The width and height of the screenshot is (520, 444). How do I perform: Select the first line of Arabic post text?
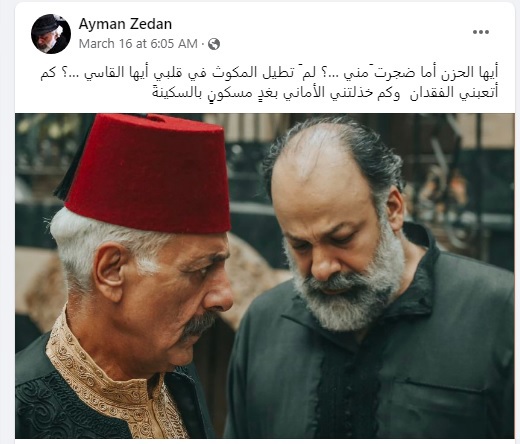[269, 73]
